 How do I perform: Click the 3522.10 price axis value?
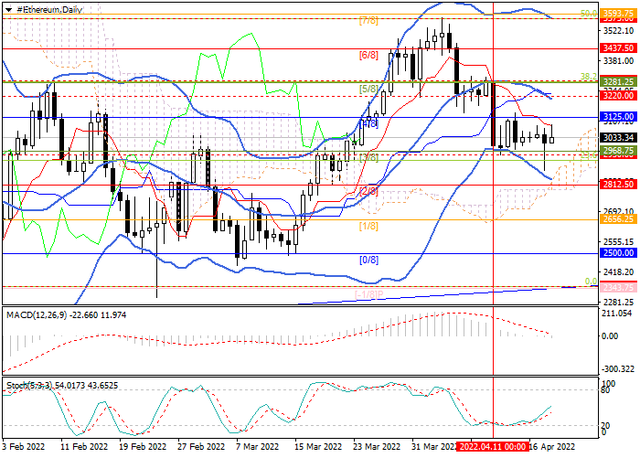point(618,31)
